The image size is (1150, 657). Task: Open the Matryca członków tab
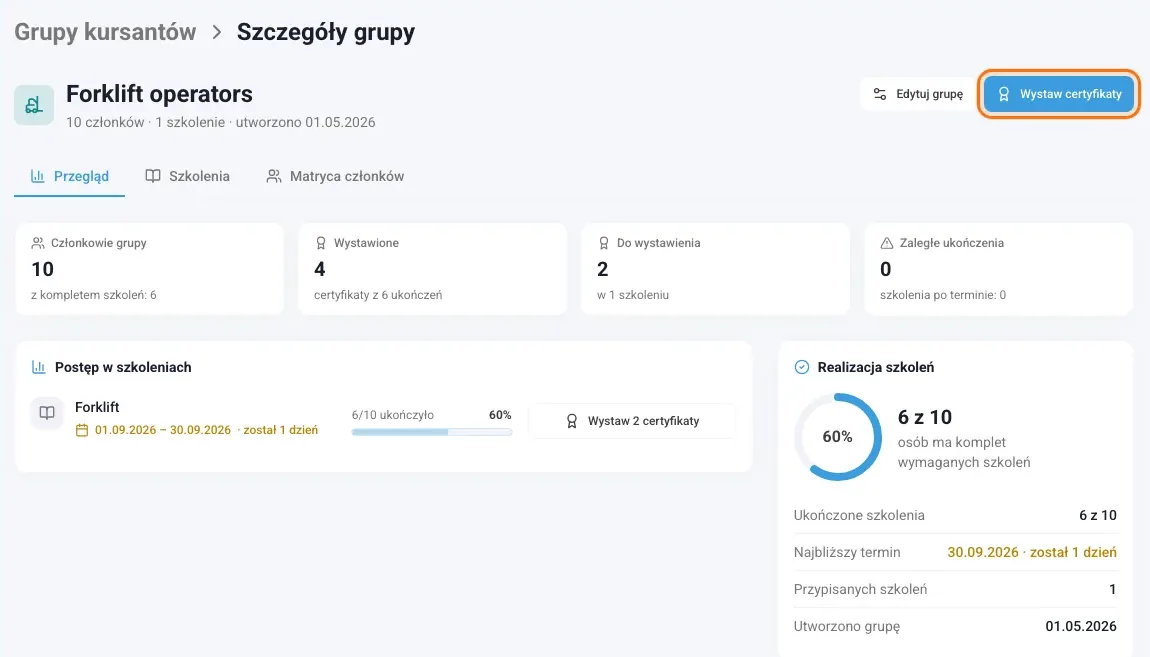(x=335, y=176)
